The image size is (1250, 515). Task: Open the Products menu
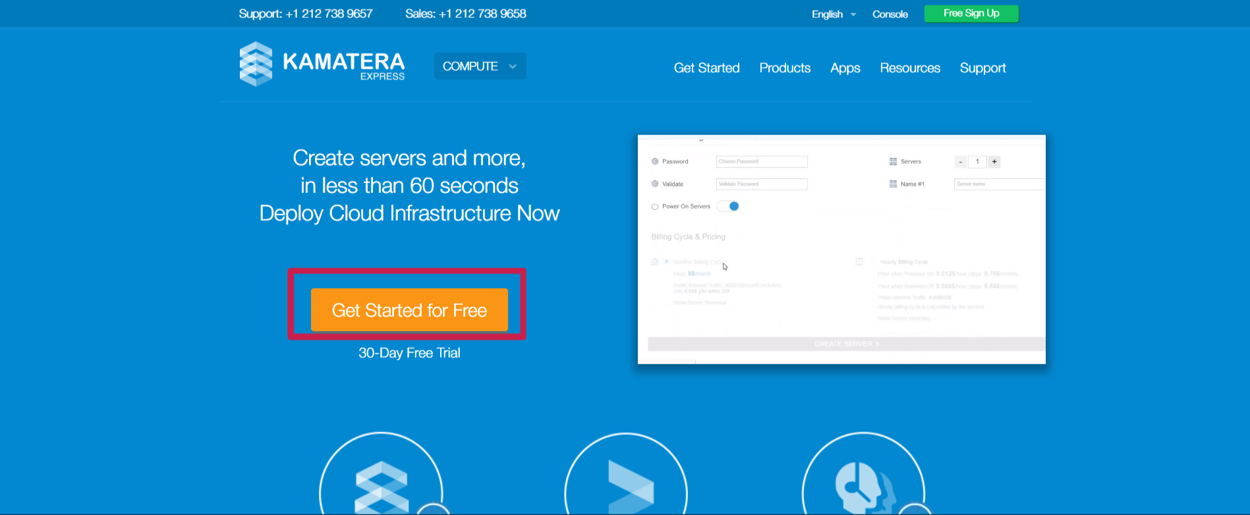tap(785, 68)
